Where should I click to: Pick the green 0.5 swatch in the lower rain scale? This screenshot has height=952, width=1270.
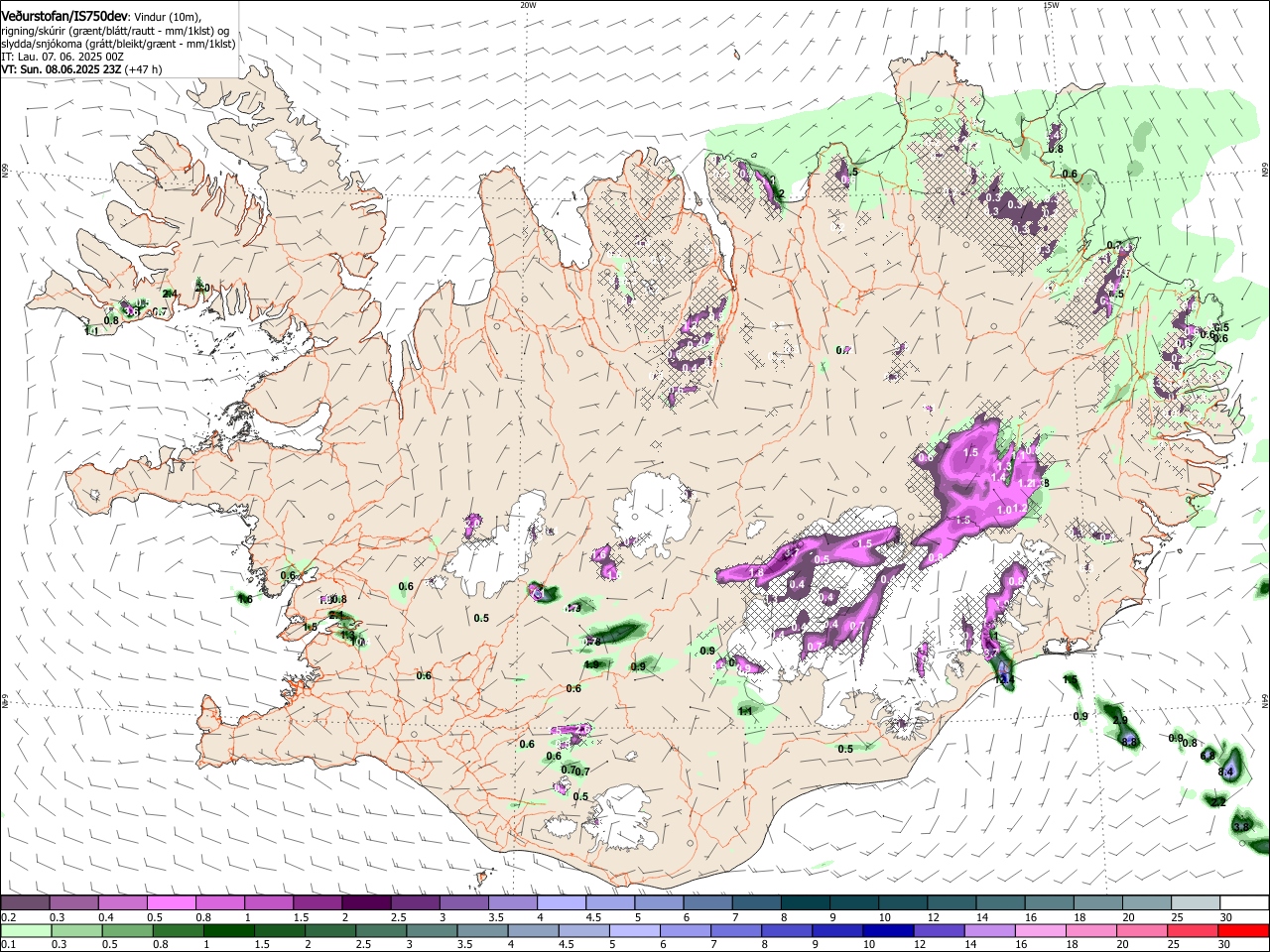coord(126,930)
